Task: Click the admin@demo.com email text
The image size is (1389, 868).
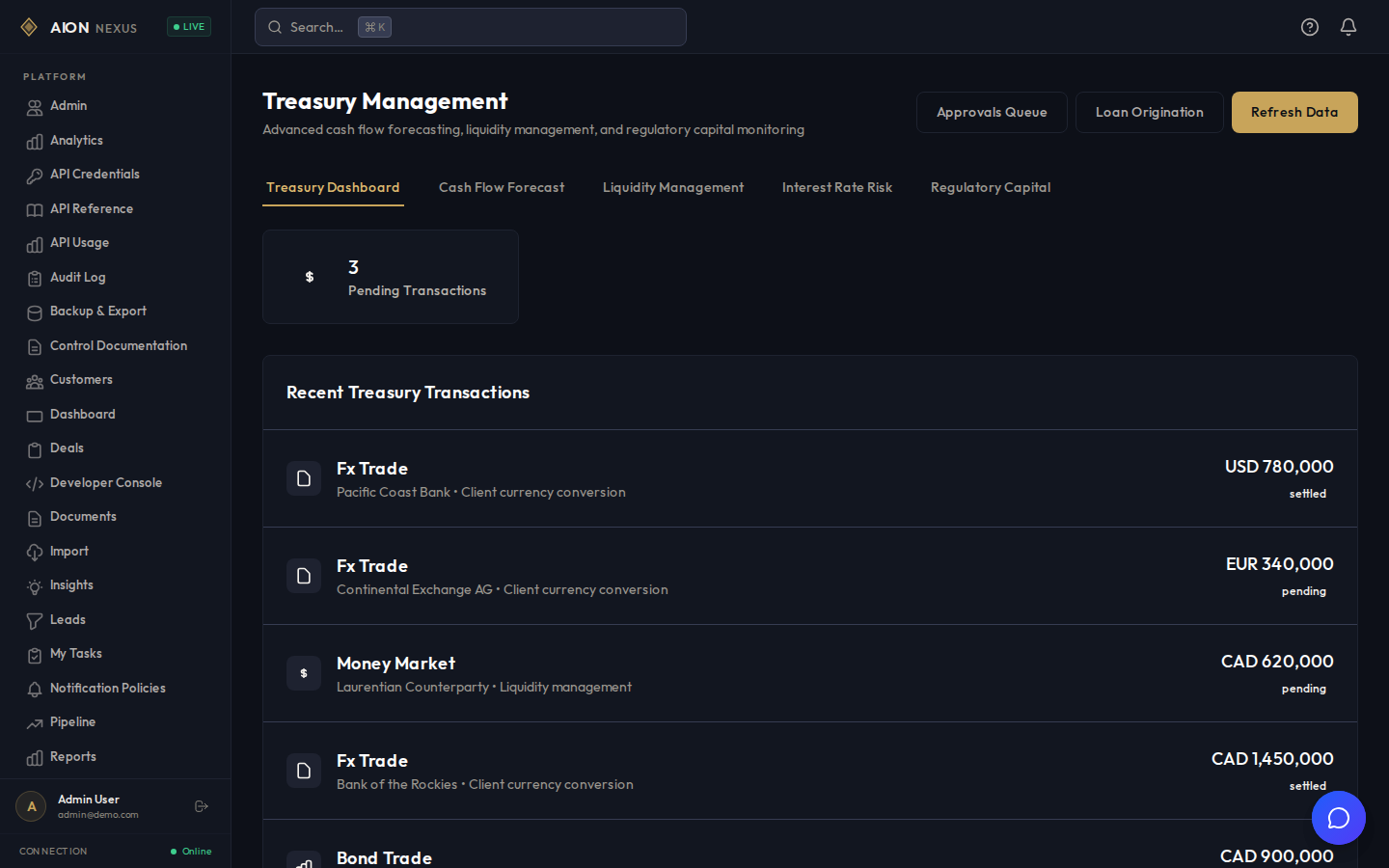Action: click(98, 815)
